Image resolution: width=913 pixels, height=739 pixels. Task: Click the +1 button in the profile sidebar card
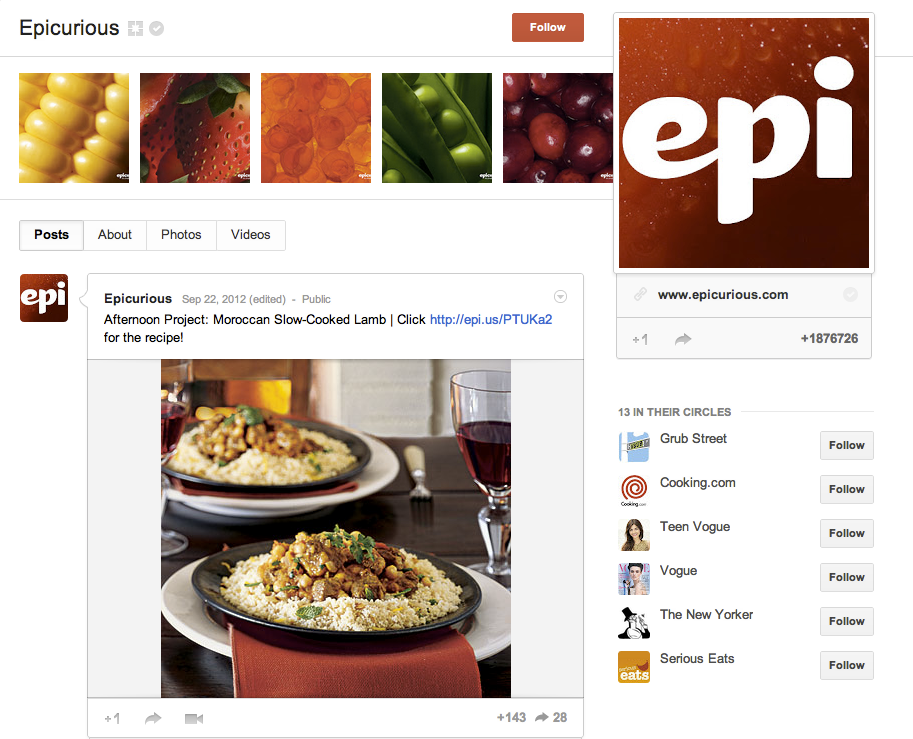click(640, 339)
